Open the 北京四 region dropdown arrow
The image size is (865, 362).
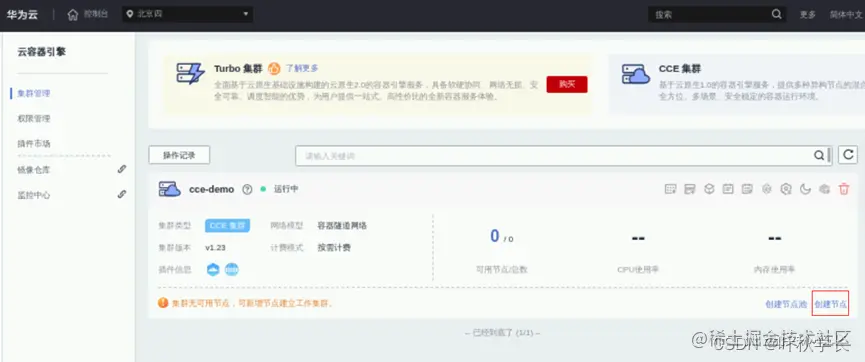(245, 14)
